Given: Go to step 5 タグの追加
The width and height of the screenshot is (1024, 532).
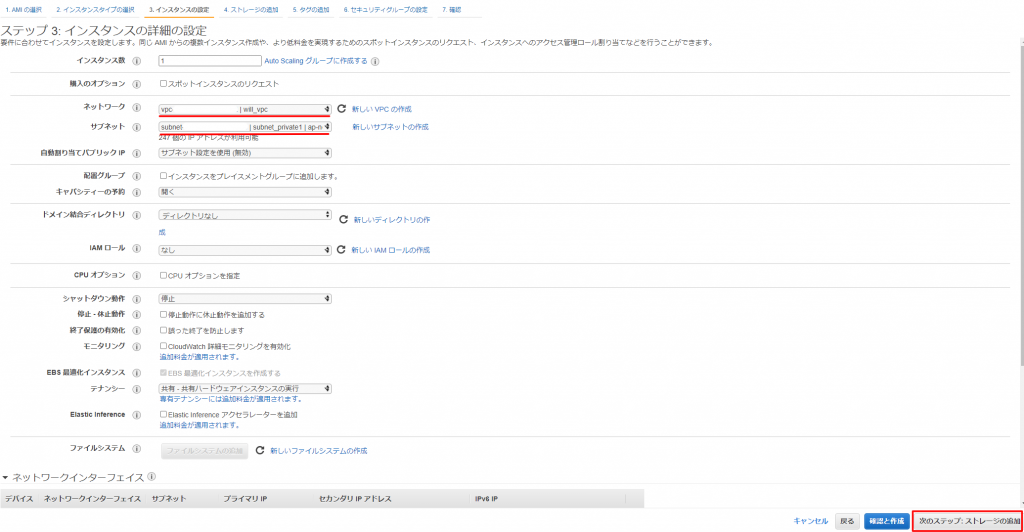Looking at the screenshot, I should [311, 10].
